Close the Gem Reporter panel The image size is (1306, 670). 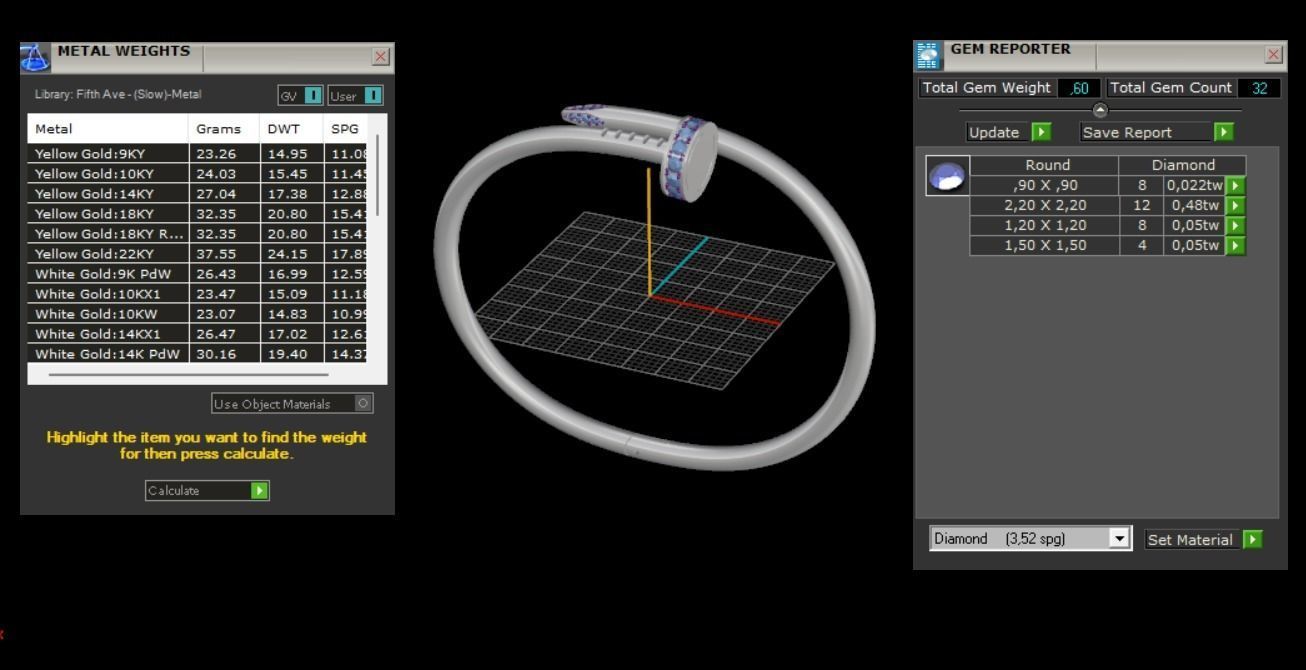(1273, 55)
